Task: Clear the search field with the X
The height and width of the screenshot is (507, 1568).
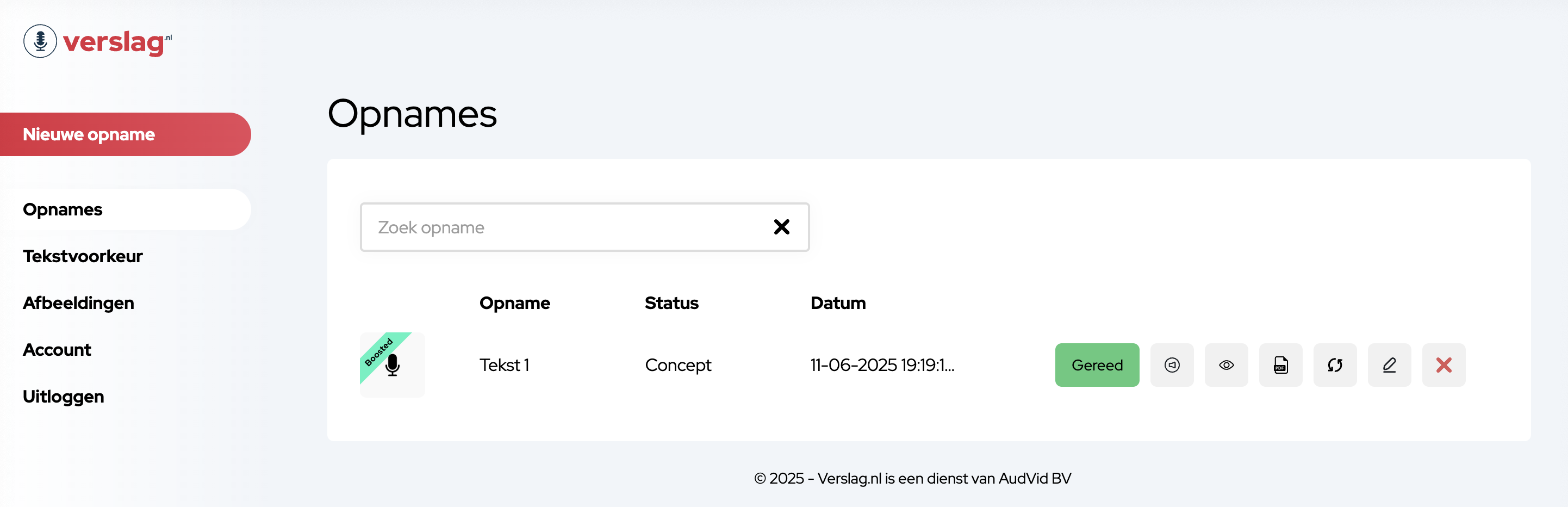Action: point(781,227)
